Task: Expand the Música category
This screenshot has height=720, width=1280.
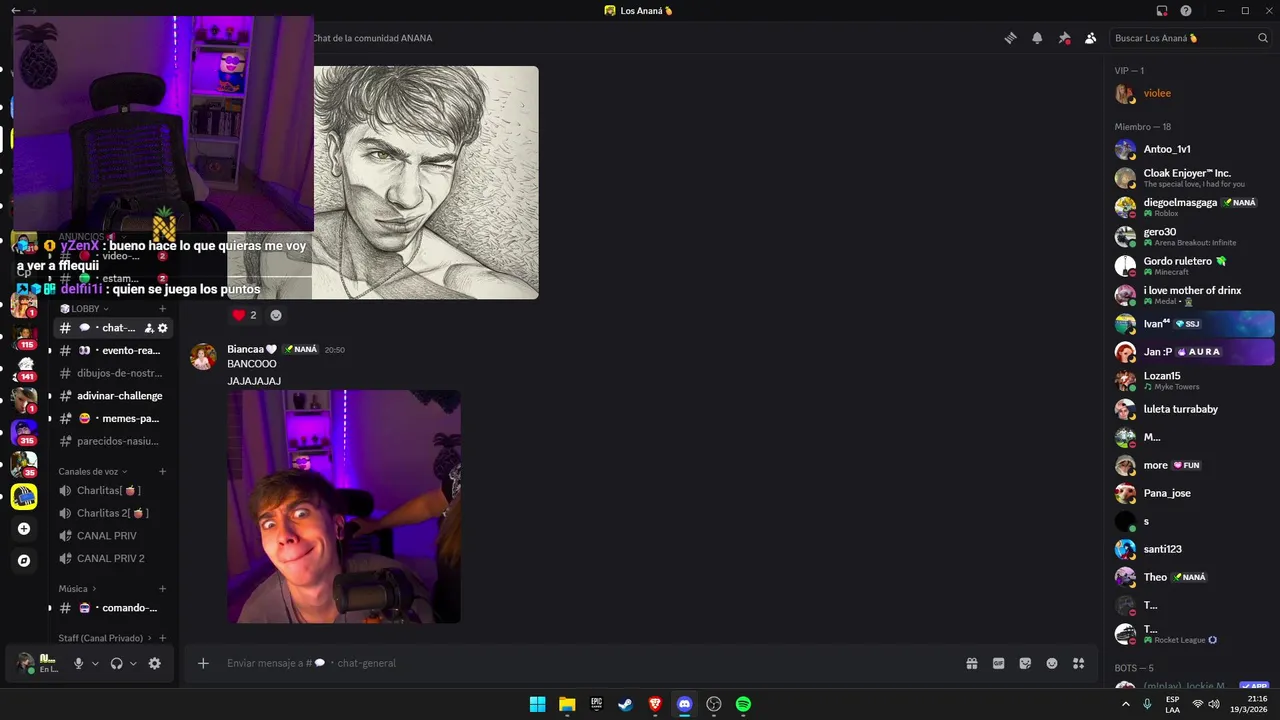Action: tap(78, 589)
